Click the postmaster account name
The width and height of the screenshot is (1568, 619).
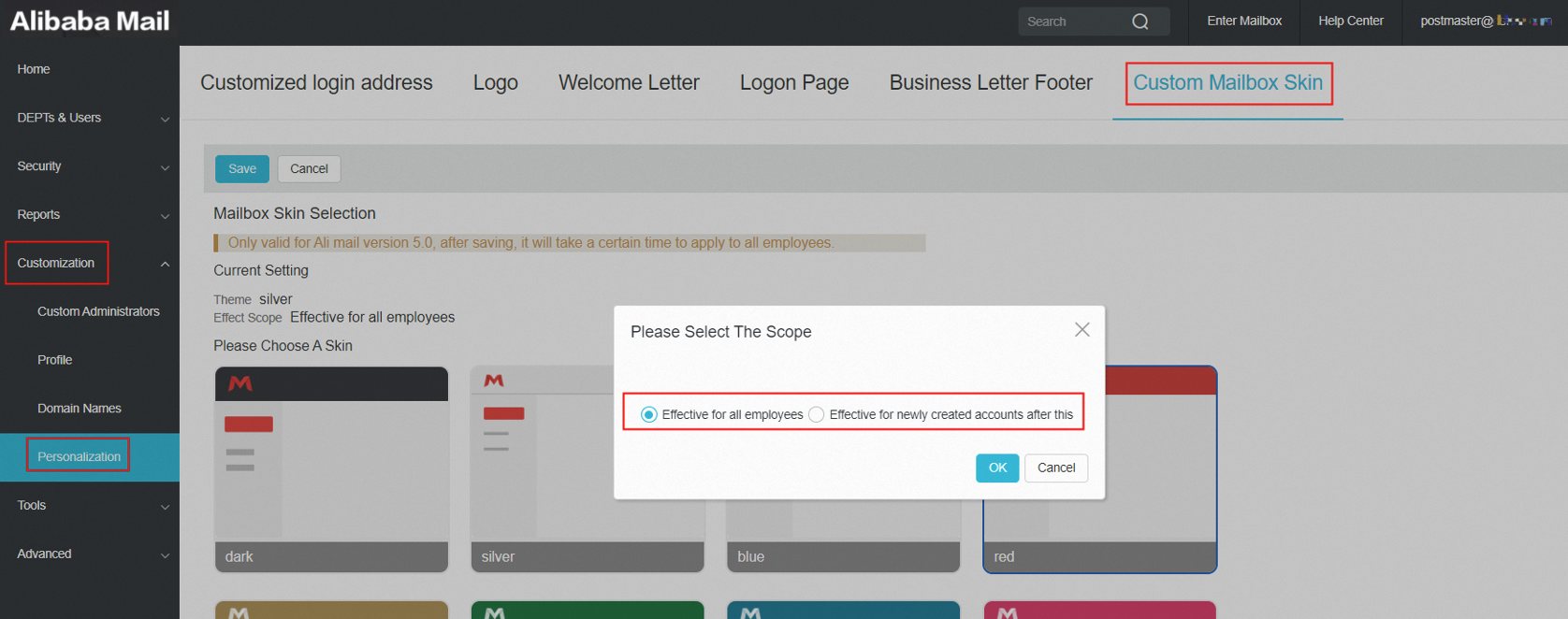click(1486, 21)
